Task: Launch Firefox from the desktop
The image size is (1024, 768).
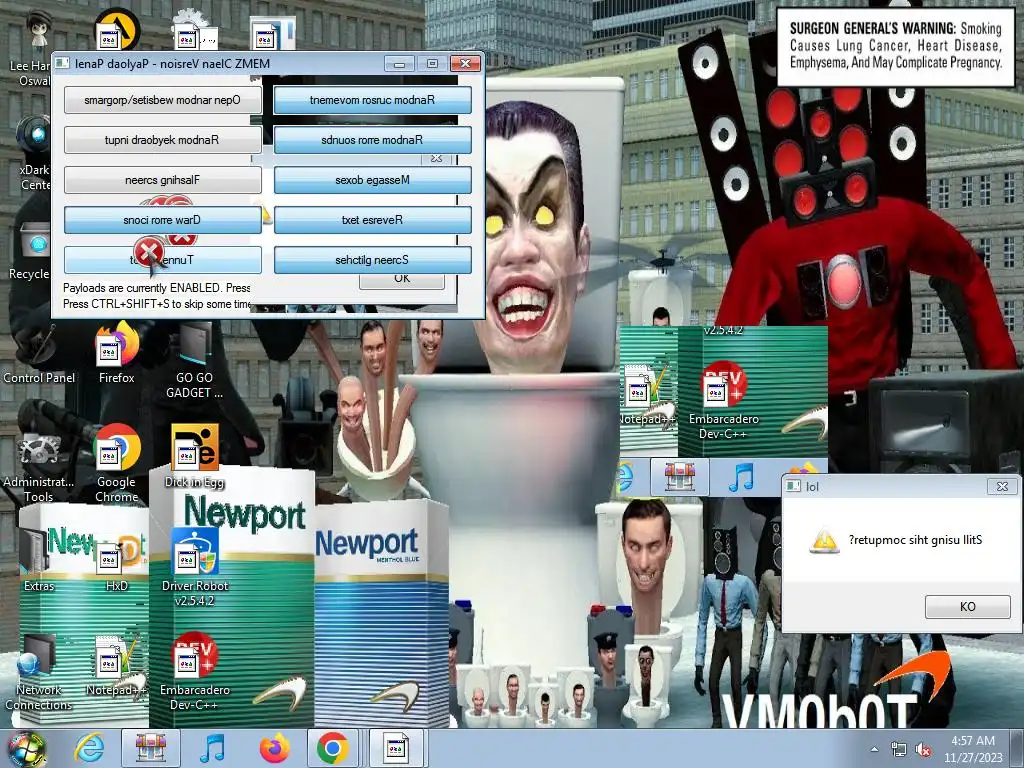Action: point(116,353)
